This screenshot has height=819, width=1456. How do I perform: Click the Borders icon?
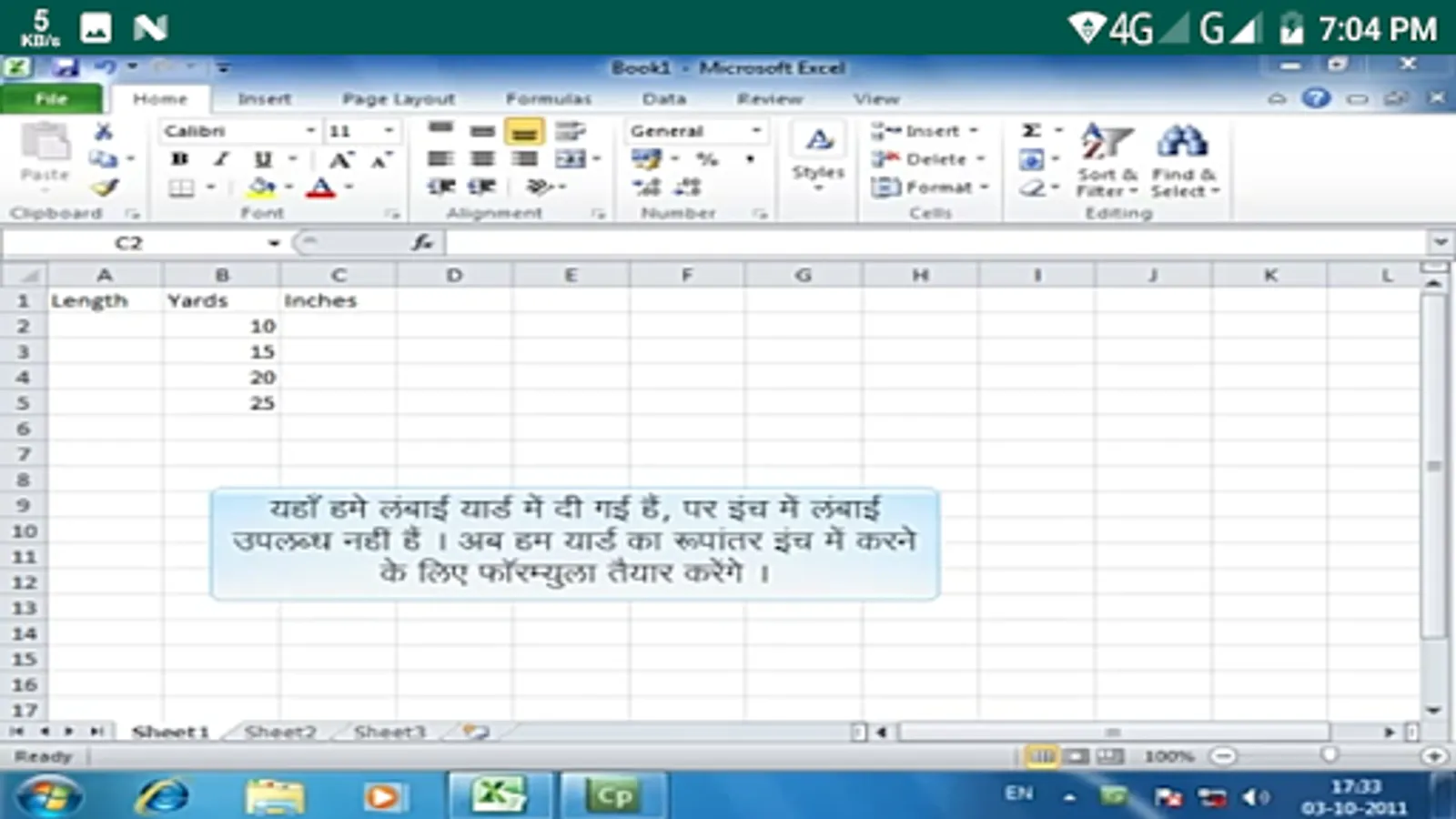(x=181, y=188)
